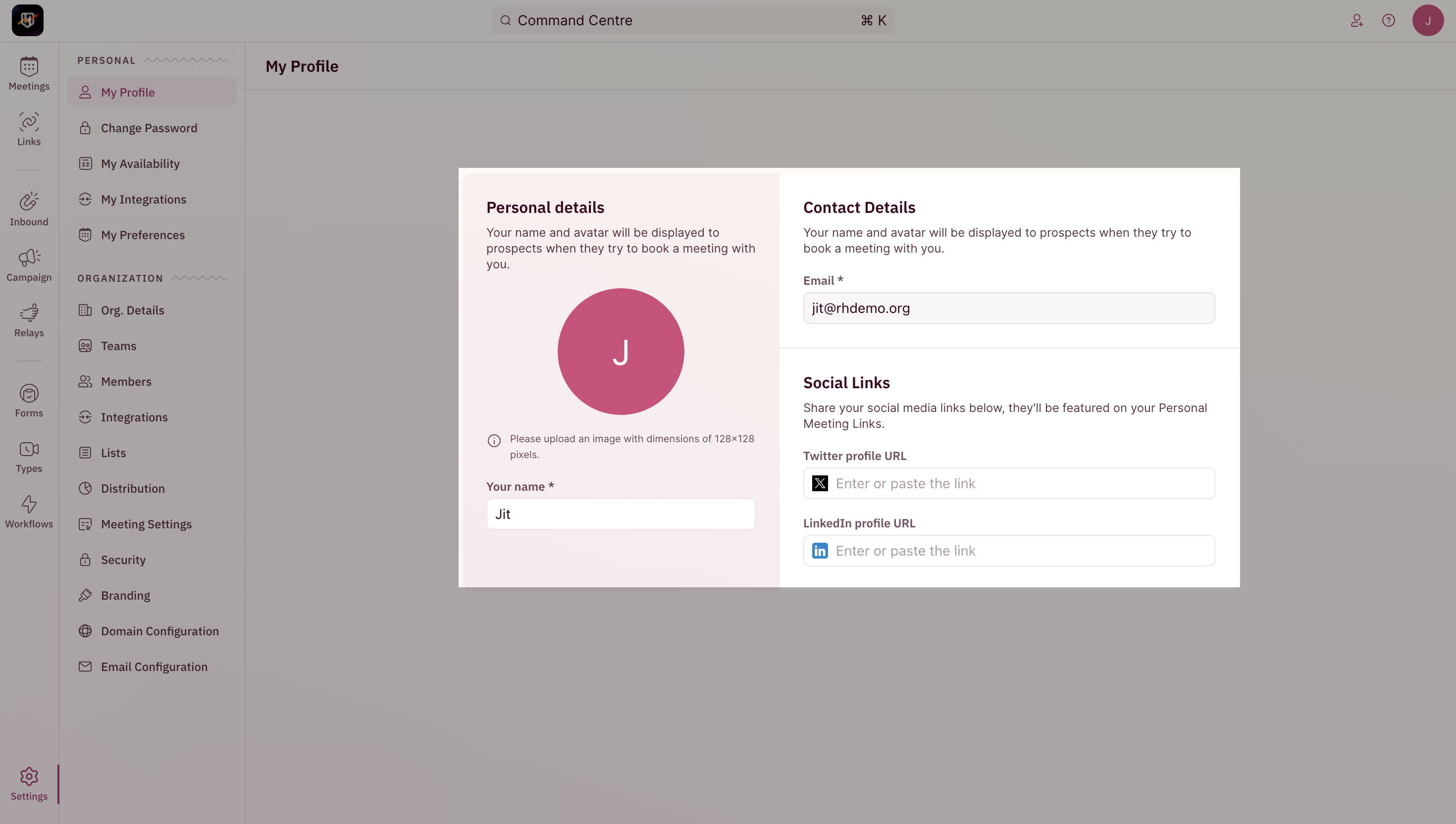This screenshot has height=824, width=1456.
Task: Click the app logo in top-left corner
Action: 28,20
